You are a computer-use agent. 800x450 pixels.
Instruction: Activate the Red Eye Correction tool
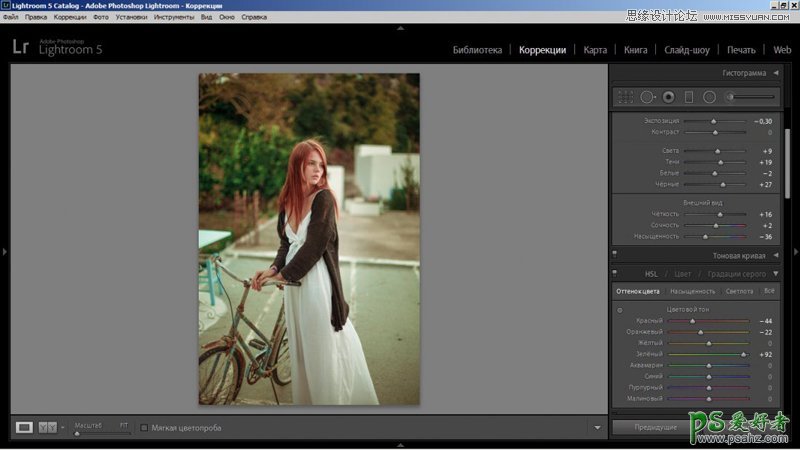(x=668, y=97)
